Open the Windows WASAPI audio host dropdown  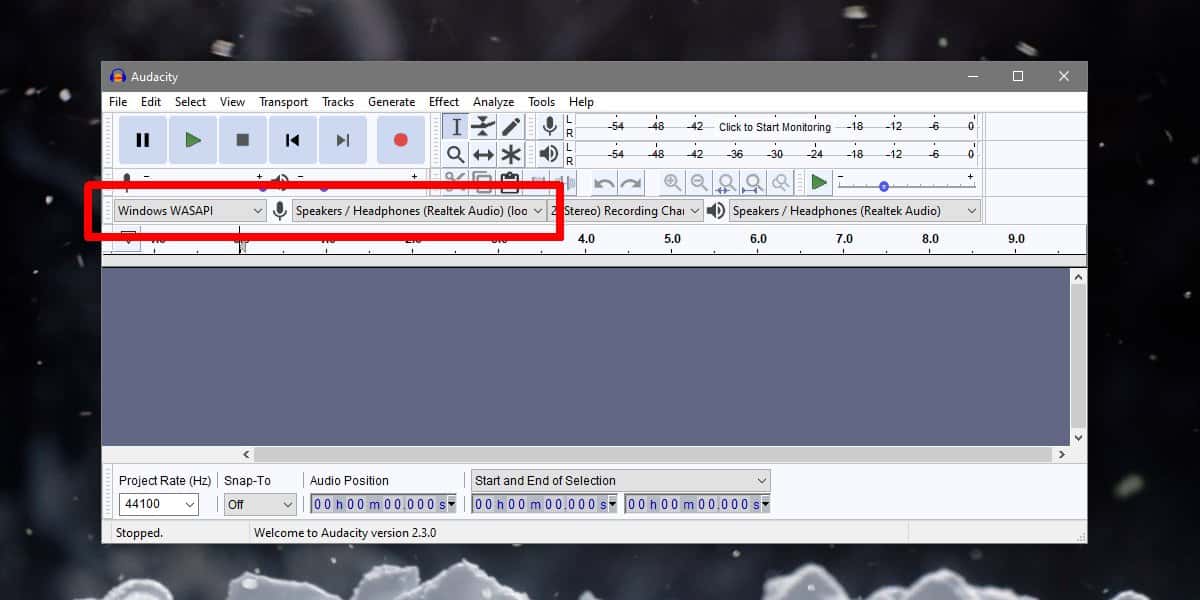(190, 211)
